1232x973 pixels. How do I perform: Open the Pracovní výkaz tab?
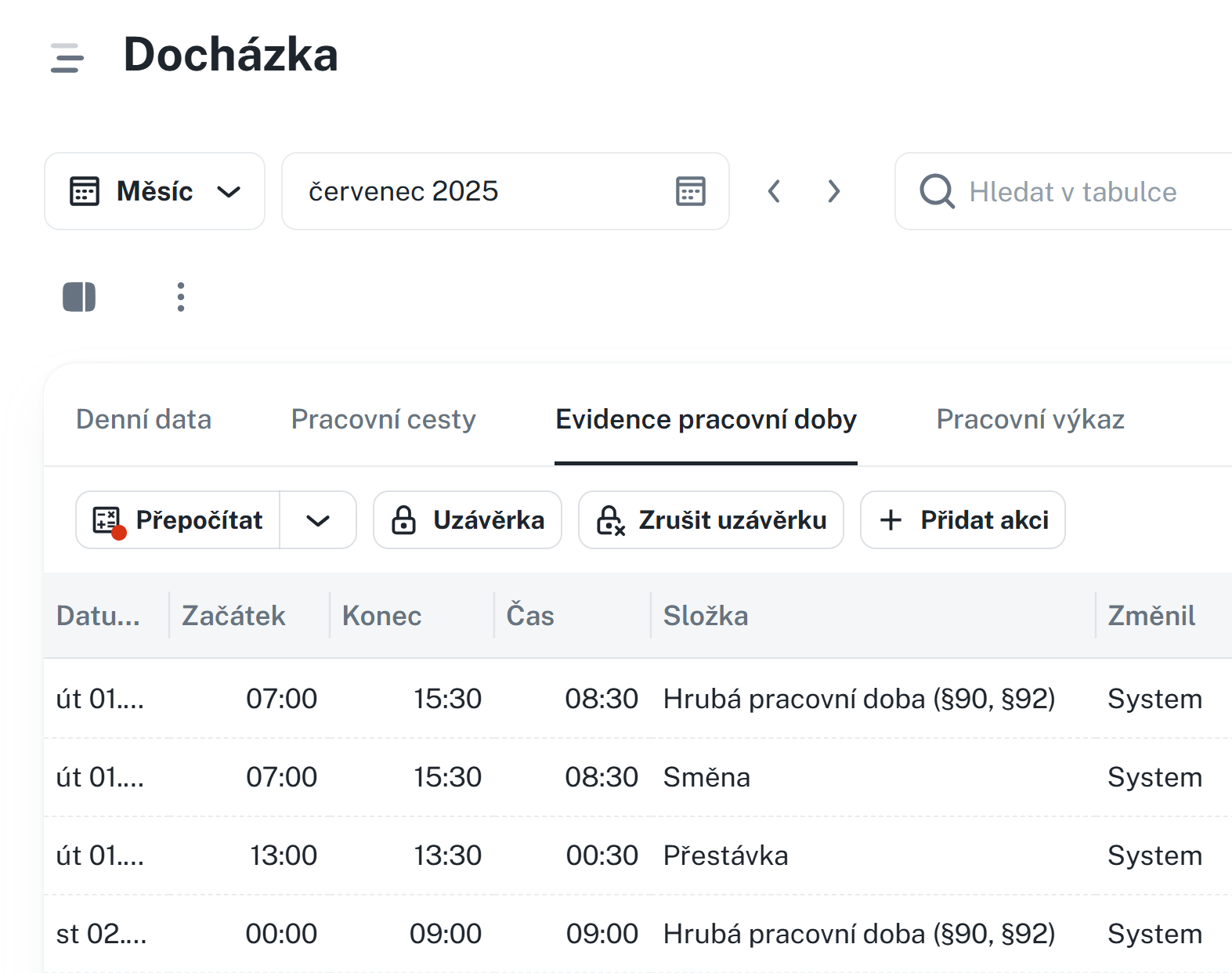pos(1030,420)
